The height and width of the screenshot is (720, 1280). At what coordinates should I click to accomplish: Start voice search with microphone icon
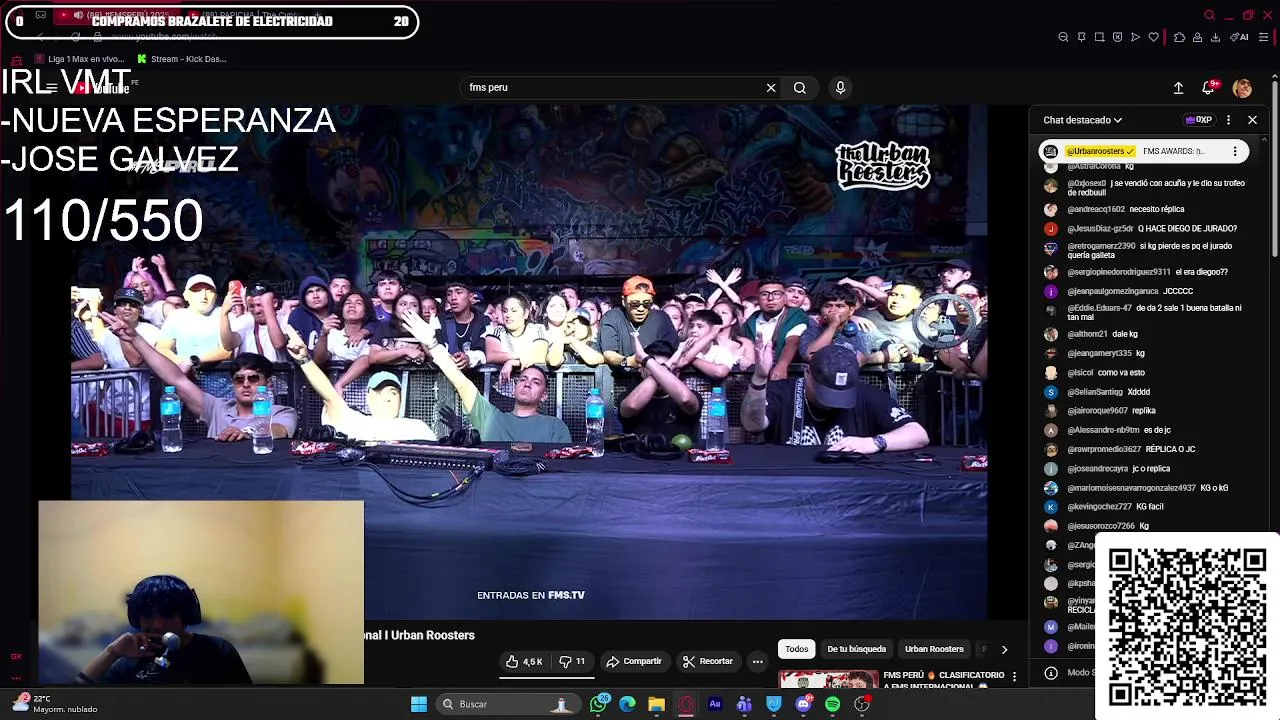click(840, 88)
